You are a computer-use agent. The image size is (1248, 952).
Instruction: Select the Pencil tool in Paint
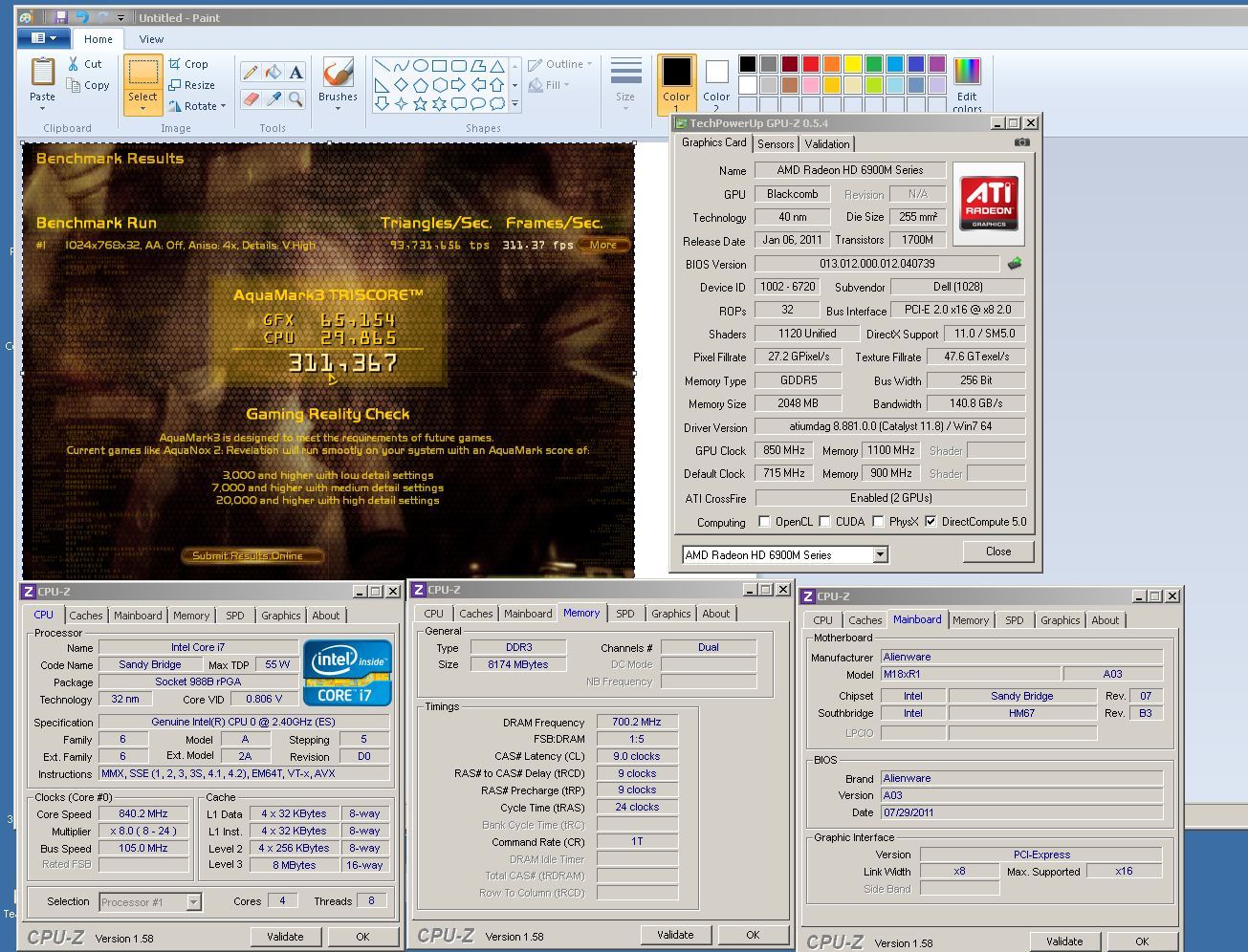click(251, 73)
